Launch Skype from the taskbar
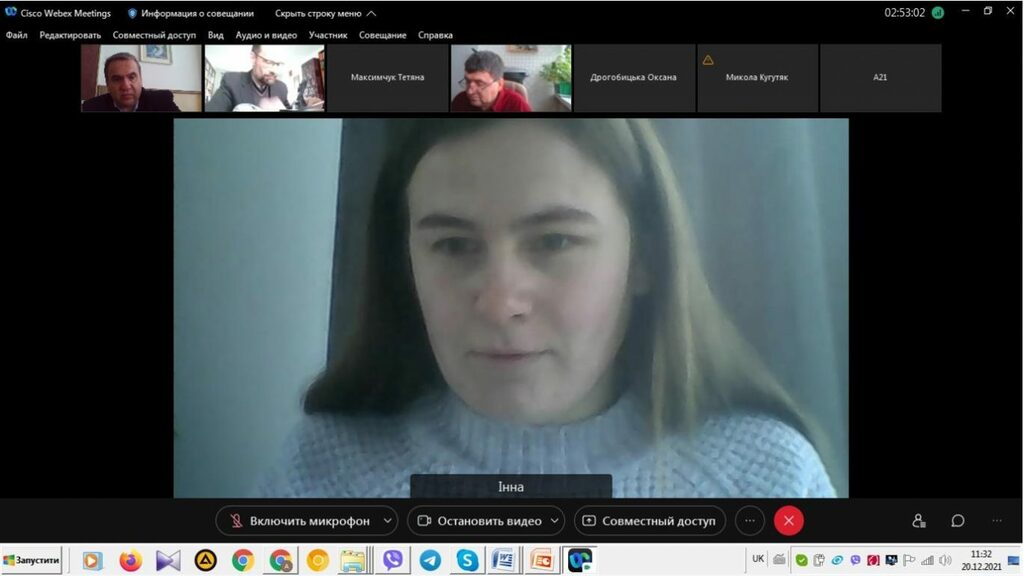1024x576 pixels. pos(467,560)
